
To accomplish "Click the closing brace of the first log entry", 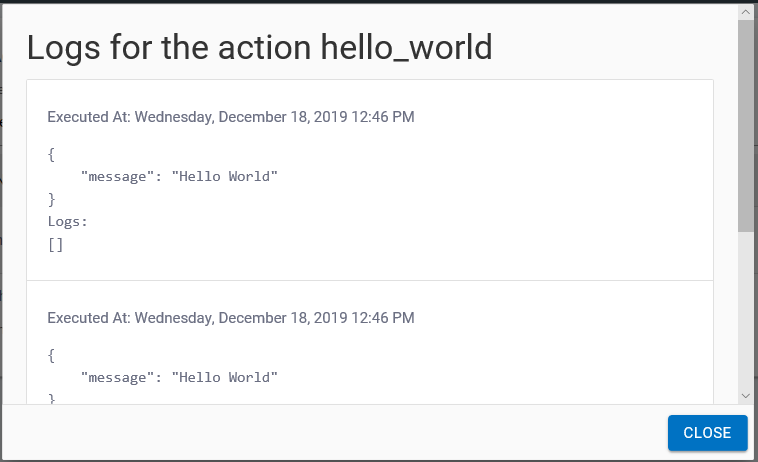I will click(52, 199).
